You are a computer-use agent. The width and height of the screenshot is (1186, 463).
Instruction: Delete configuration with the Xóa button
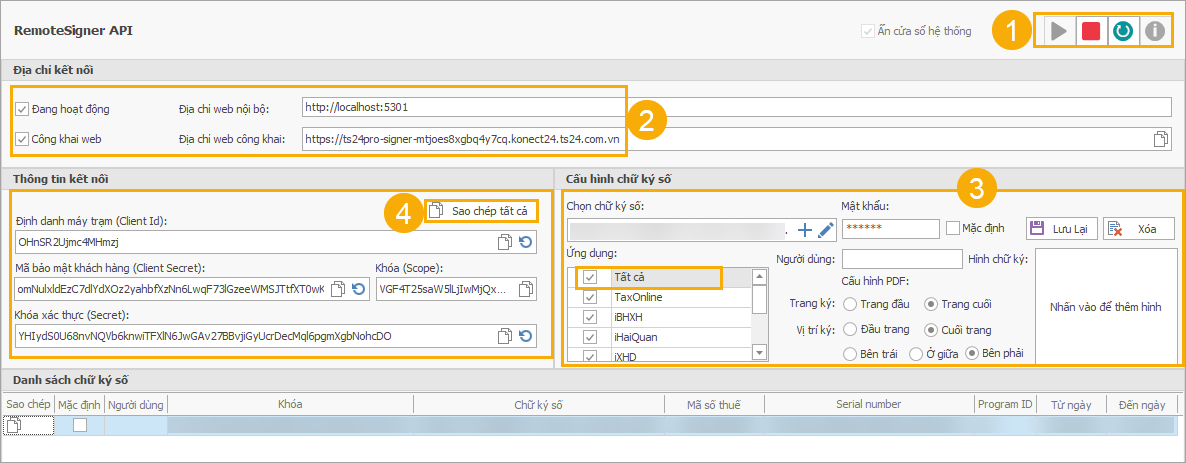click(x=1138, y=228)
